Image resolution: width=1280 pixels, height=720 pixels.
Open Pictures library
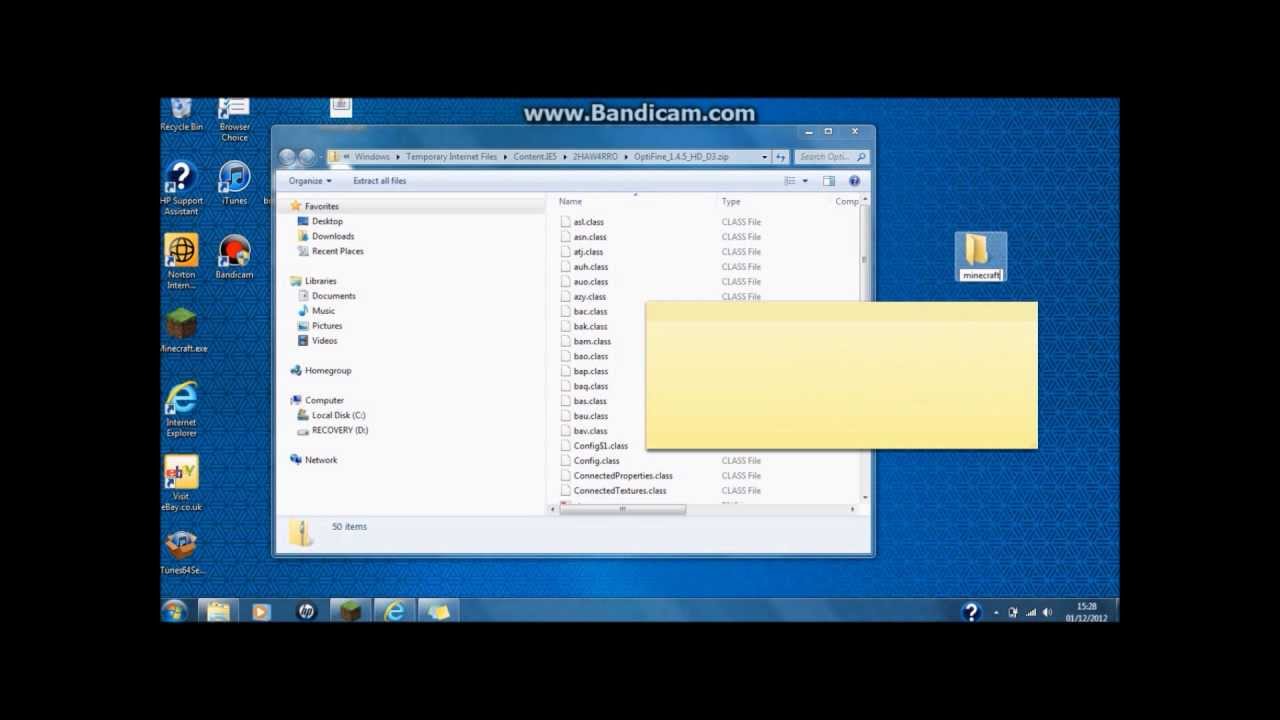pos(326,326)
